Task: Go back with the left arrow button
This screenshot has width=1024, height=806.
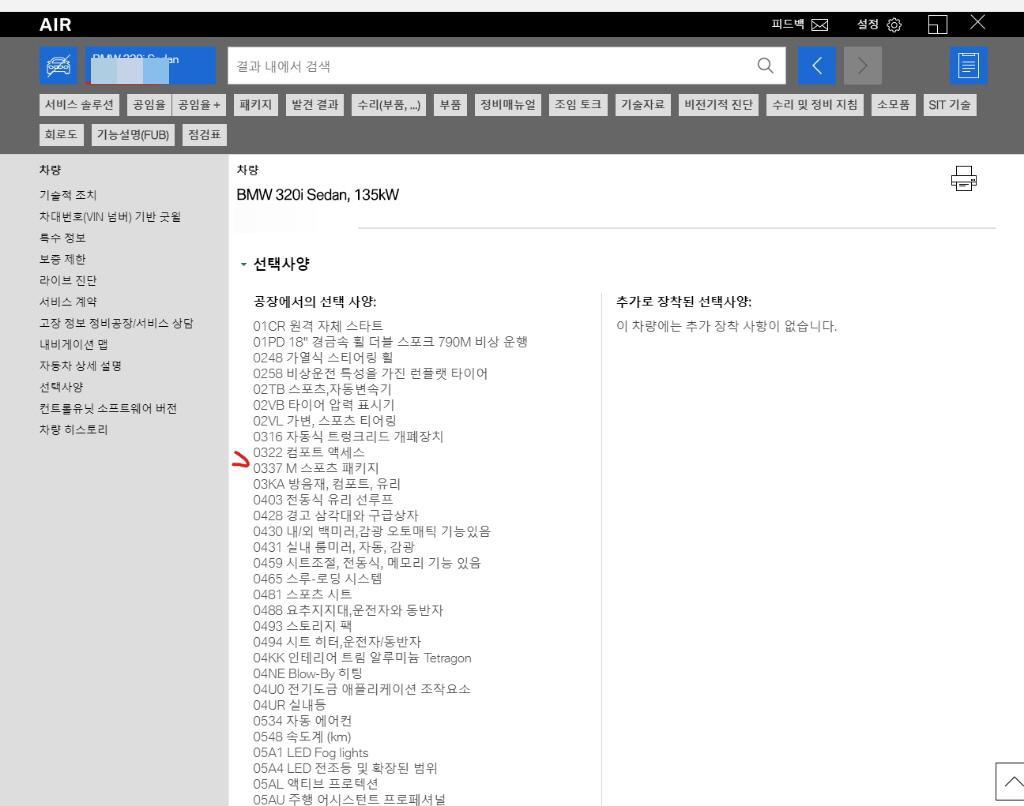Action: tap(817, 67)
